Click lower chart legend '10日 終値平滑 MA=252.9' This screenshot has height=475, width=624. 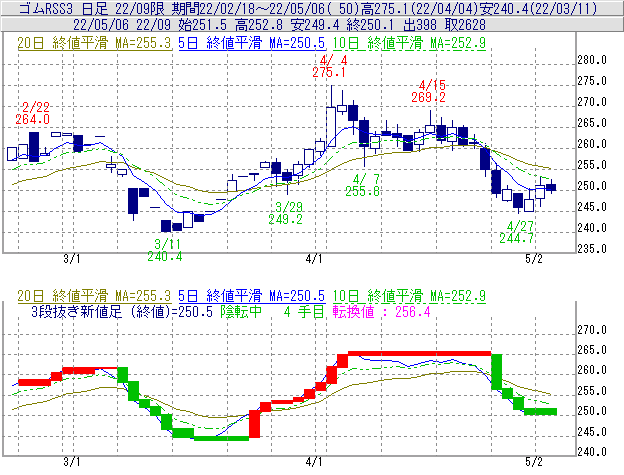point(410,296)
